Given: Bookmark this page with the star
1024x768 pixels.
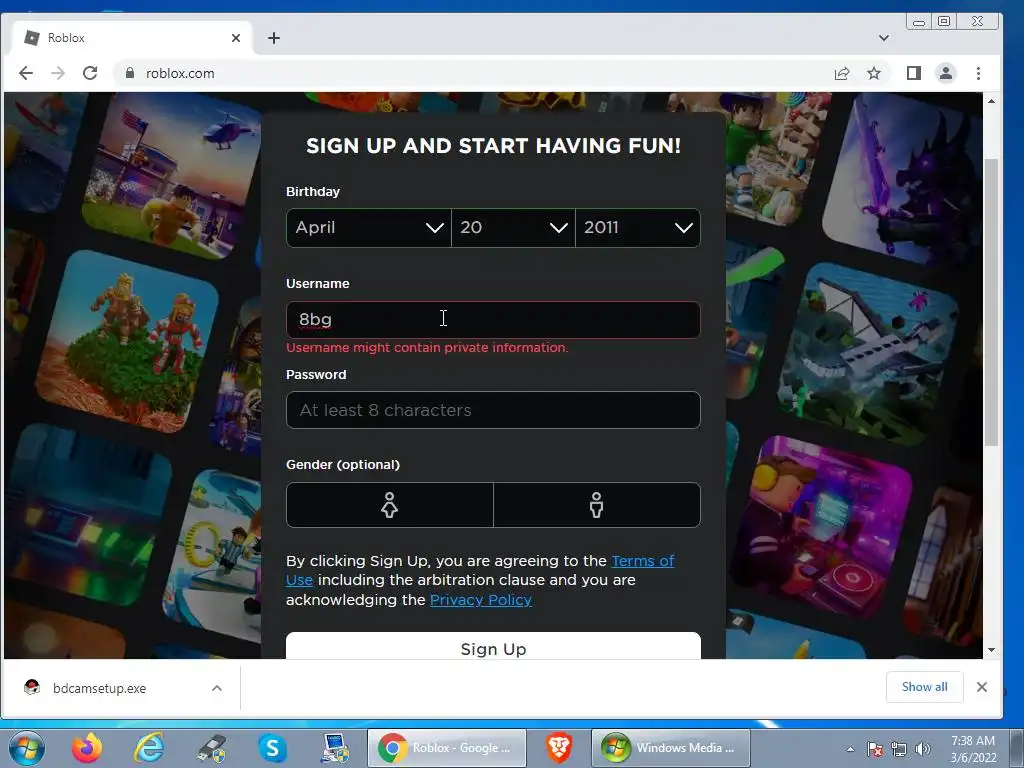Looking at the screenshot, I should pyautogui.click(x=874, y=73).
